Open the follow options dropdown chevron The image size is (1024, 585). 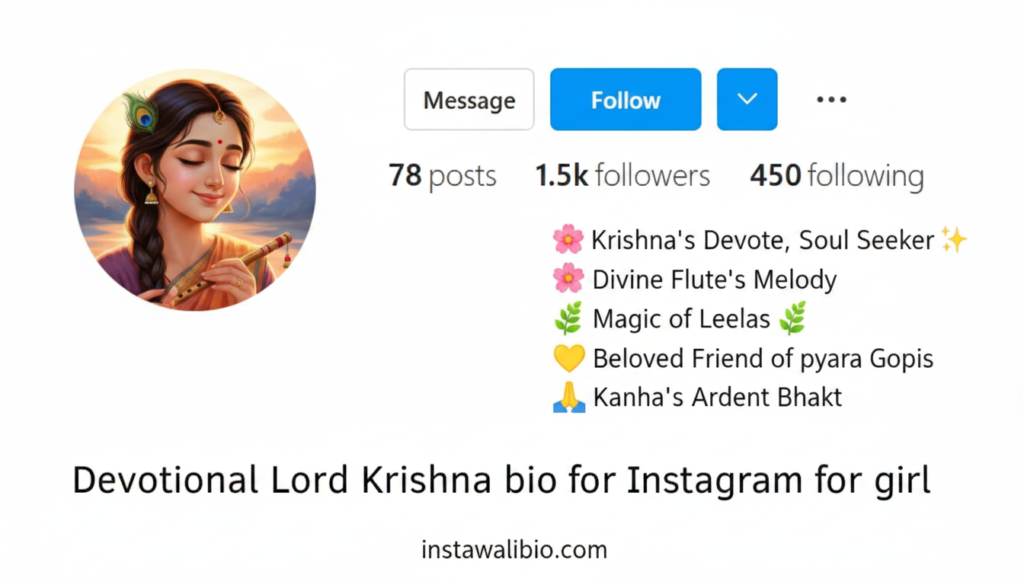746,99
